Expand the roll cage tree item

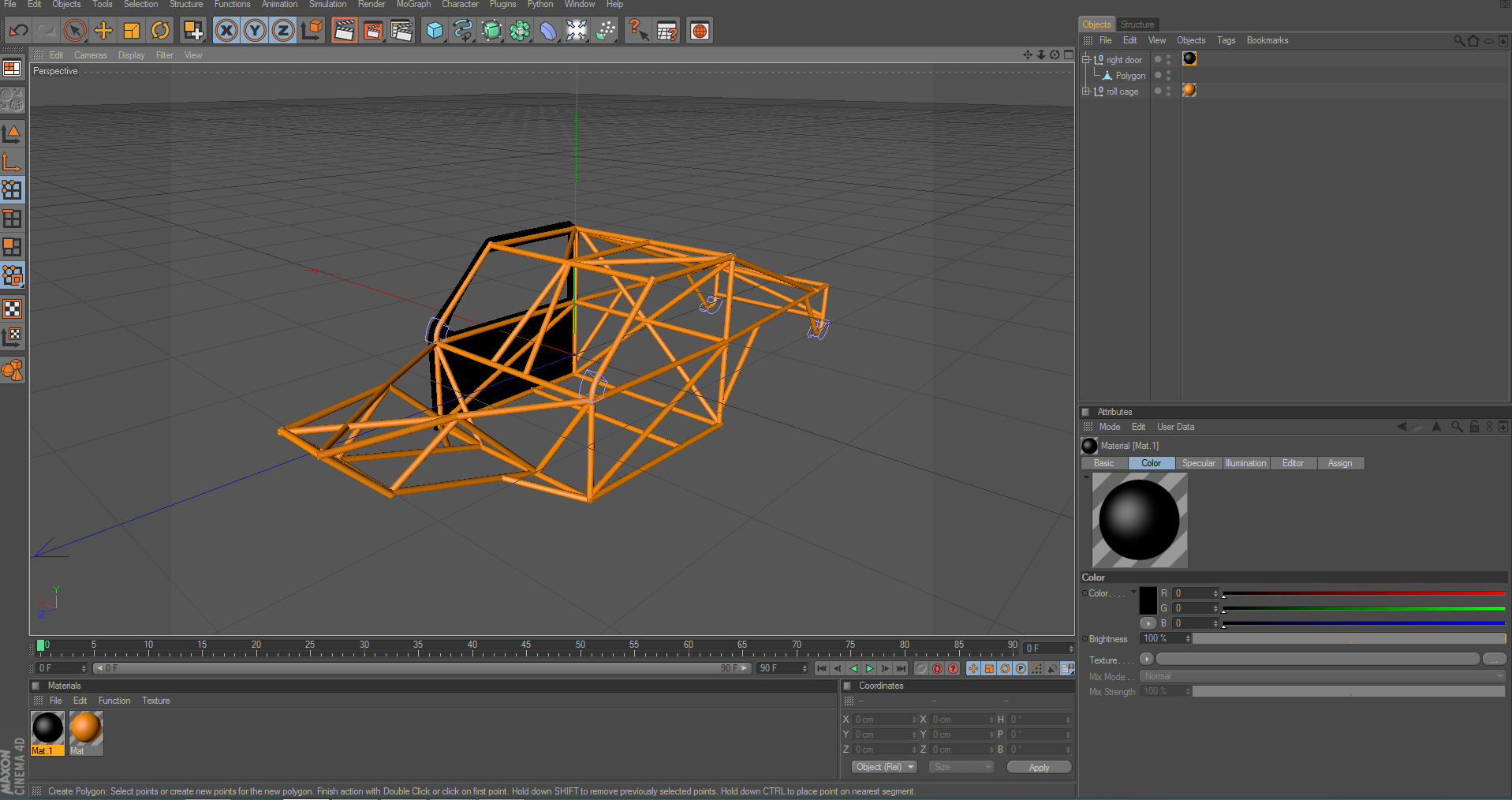point(1086,92)
